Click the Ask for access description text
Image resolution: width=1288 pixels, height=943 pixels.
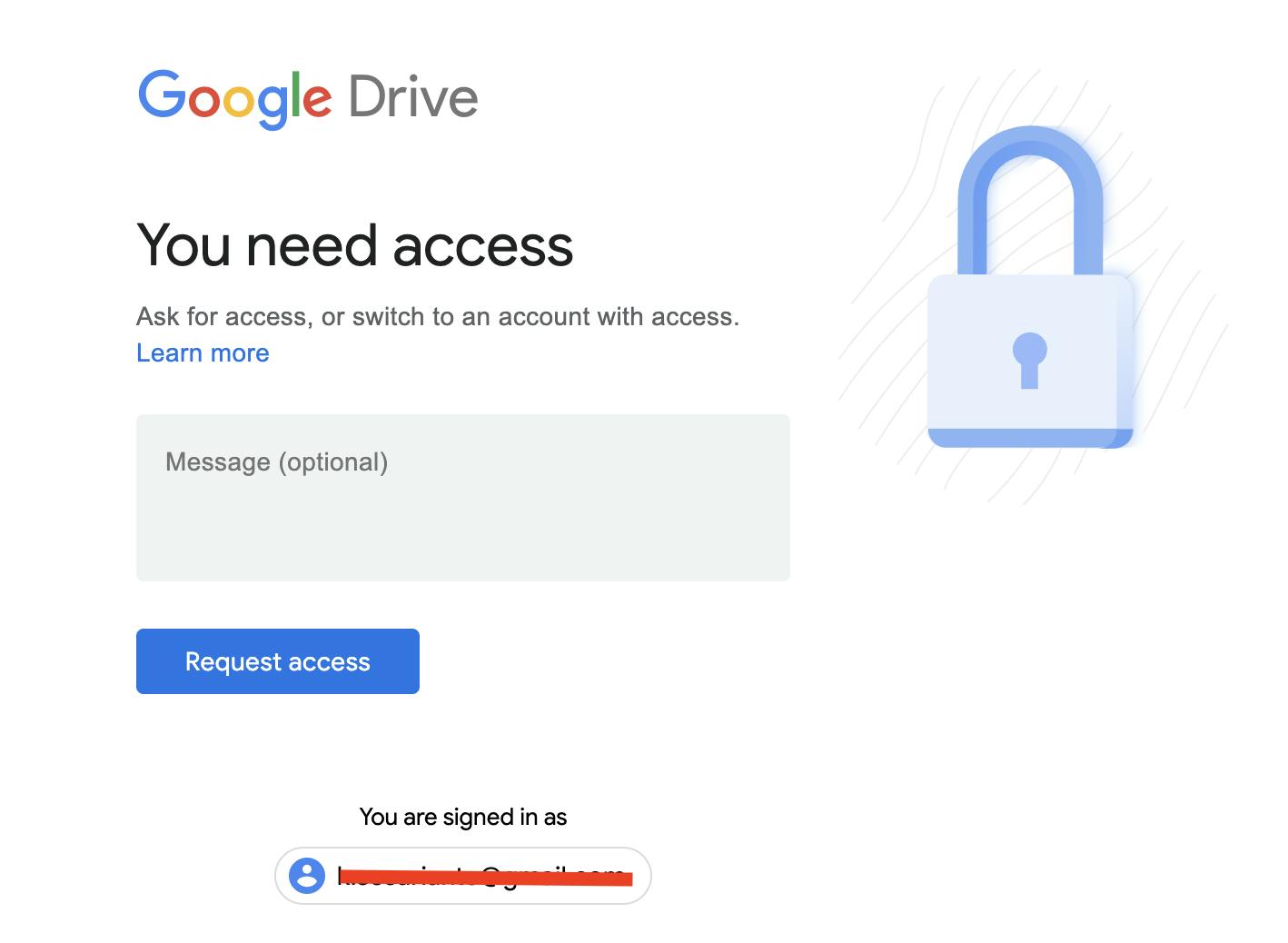coord(438,316)
